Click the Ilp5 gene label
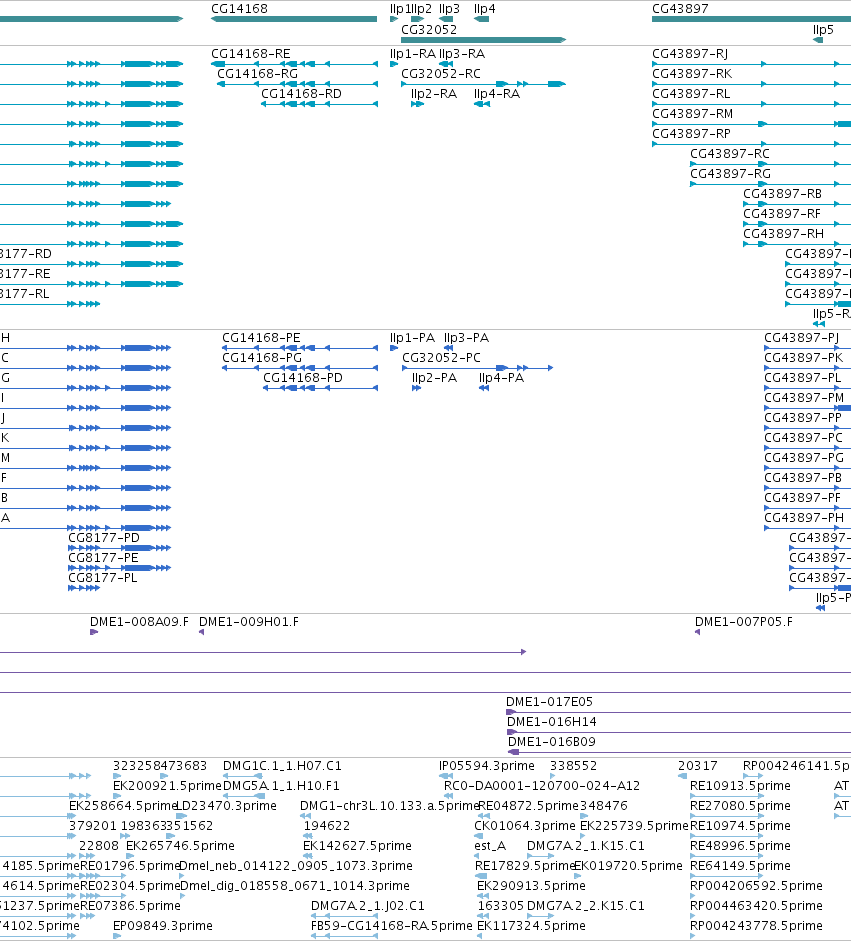The width and height of the screenshot is (851, 941). (823, 29)
